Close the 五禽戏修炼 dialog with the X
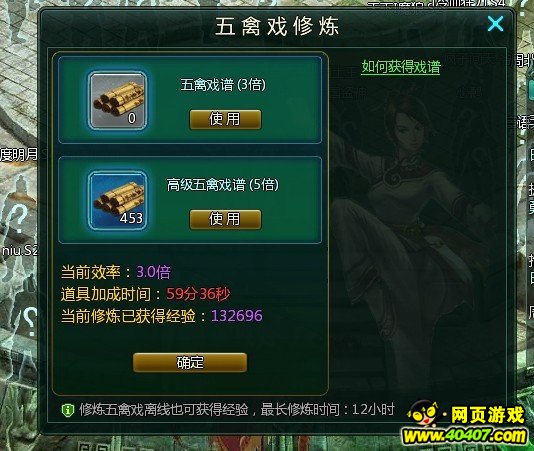Viewport: 534px width, 451px height. tap(495, 24)
